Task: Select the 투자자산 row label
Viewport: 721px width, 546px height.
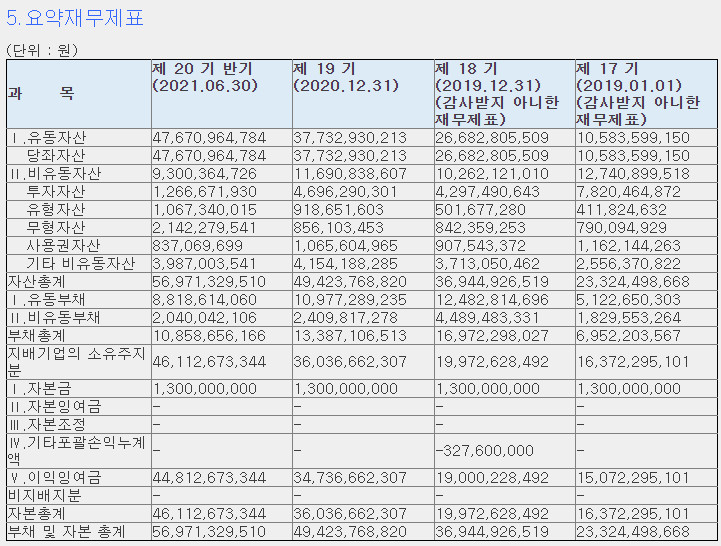Action: [56, 191]
